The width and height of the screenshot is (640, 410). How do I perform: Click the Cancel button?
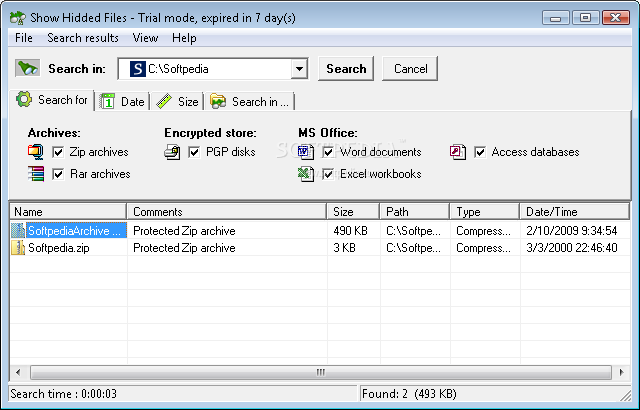point(410,69)
